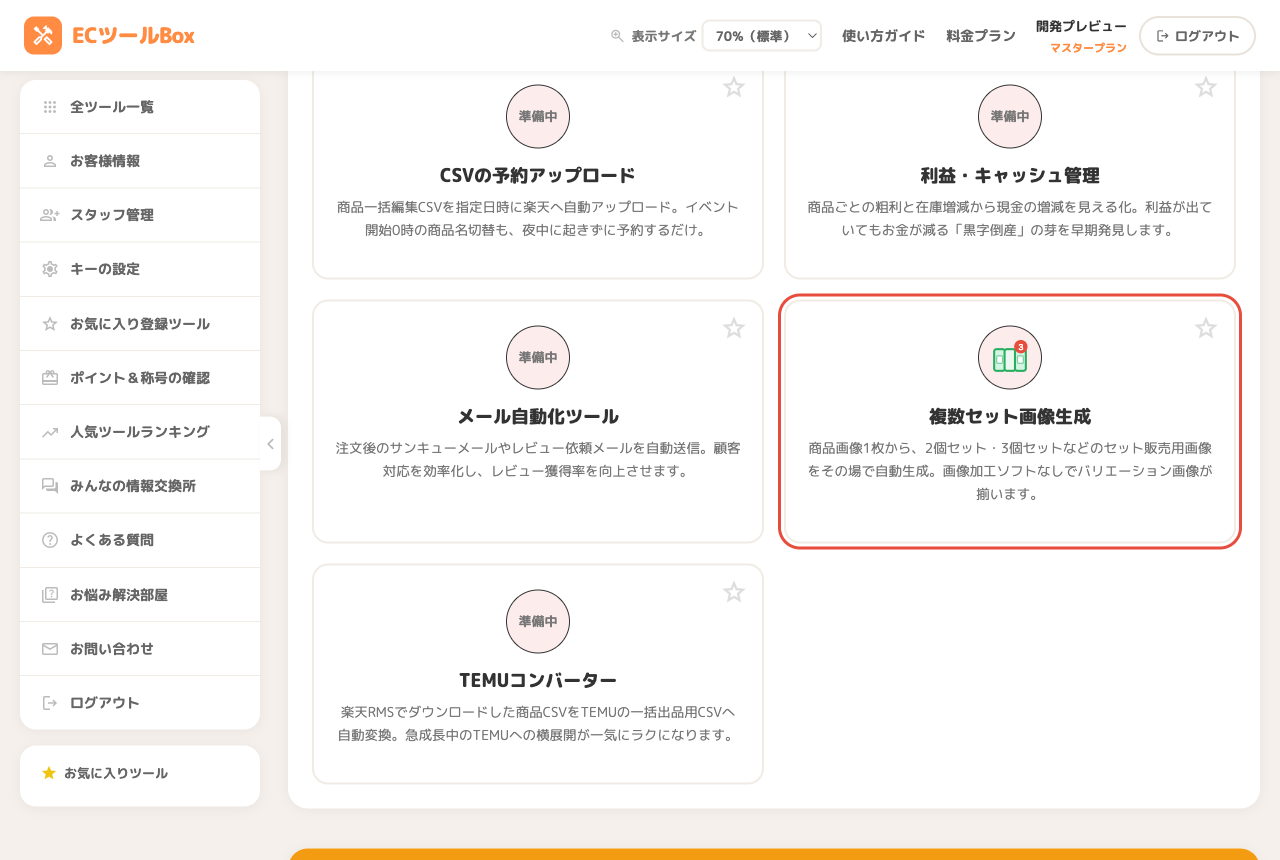
Task: Click the TEMUコンバーター title
Action: (538, 680)
